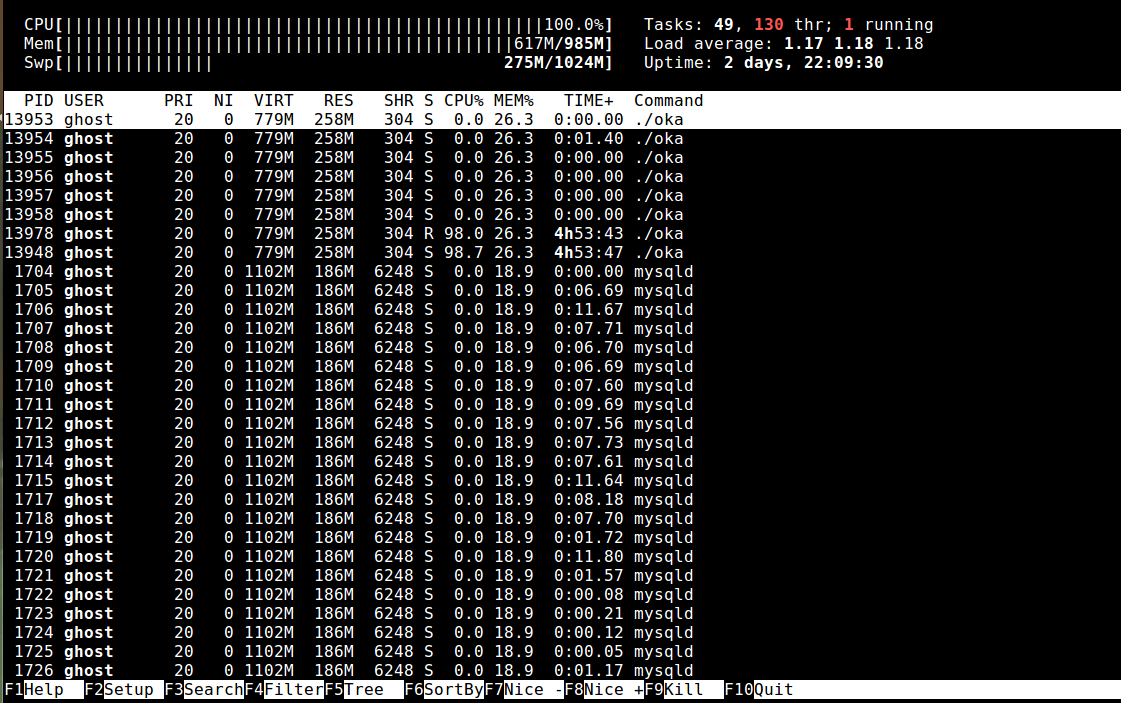Open the F2 Setup screen
The height and width of the screenshot is (703, 1121).
click(x=128, y=690)
